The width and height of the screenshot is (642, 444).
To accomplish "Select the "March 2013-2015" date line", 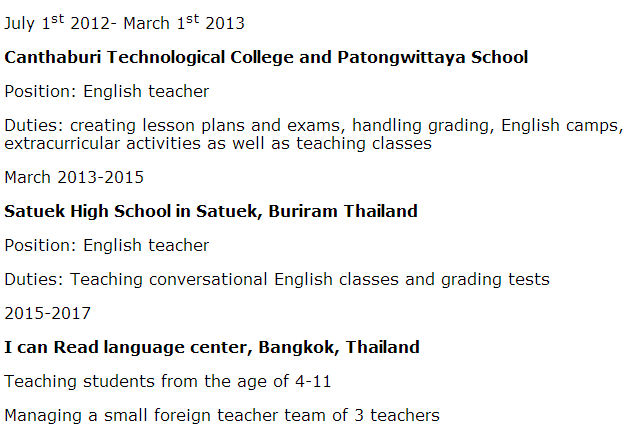I will coord(74,177).
